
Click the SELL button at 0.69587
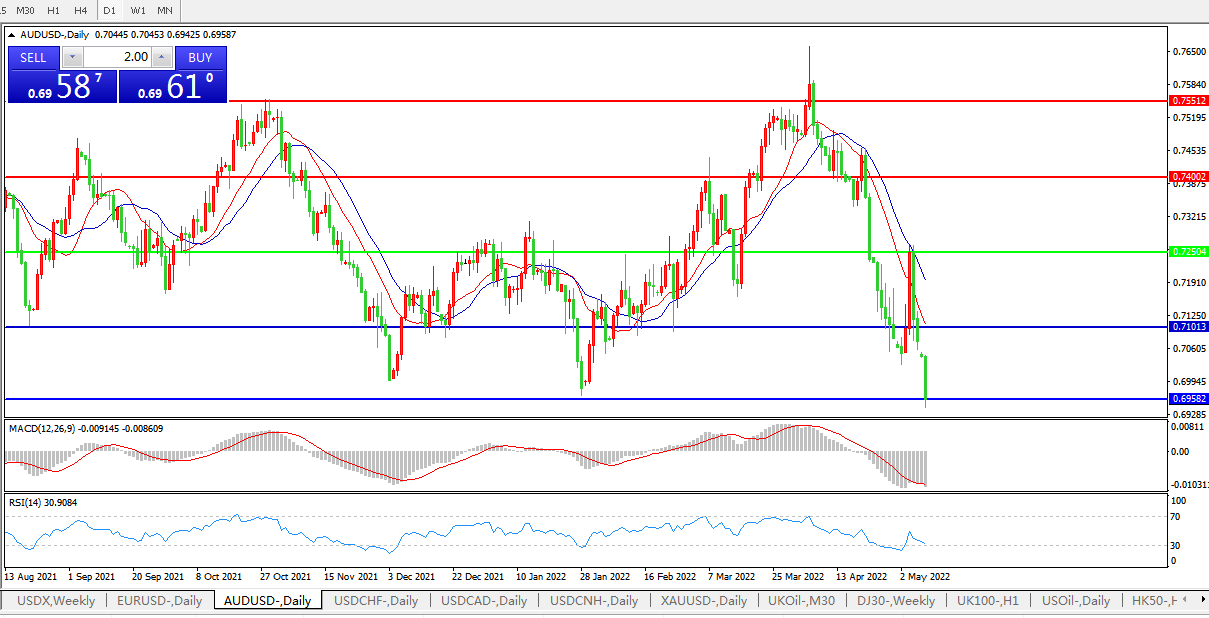tap(34, 58)
